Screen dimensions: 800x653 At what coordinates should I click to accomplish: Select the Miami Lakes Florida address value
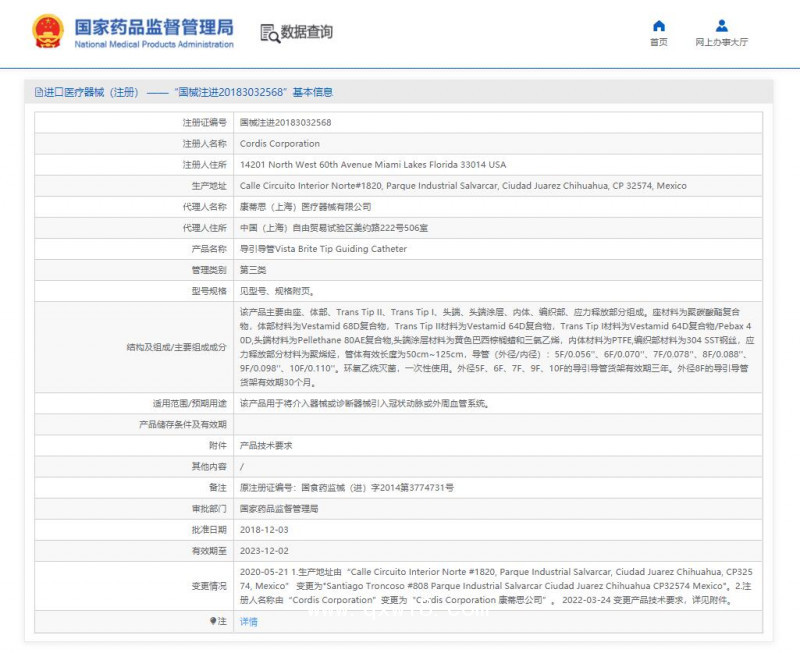point(373,165)
